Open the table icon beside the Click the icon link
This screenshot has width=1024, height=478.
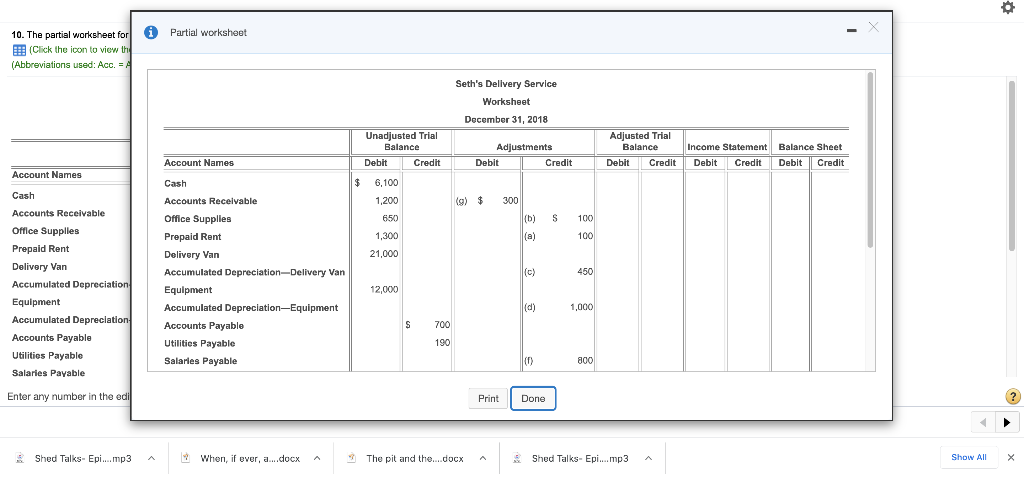pos(18,50)
